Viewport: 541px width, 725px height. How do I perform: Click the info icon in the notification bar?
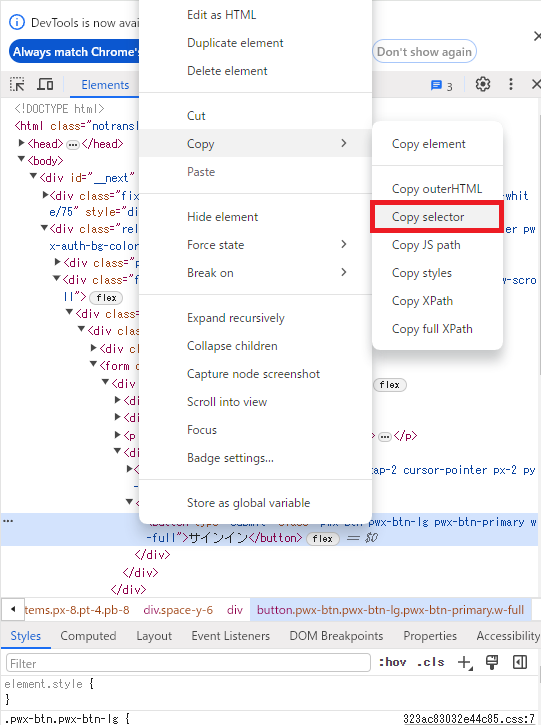click(x=17, y=22)
